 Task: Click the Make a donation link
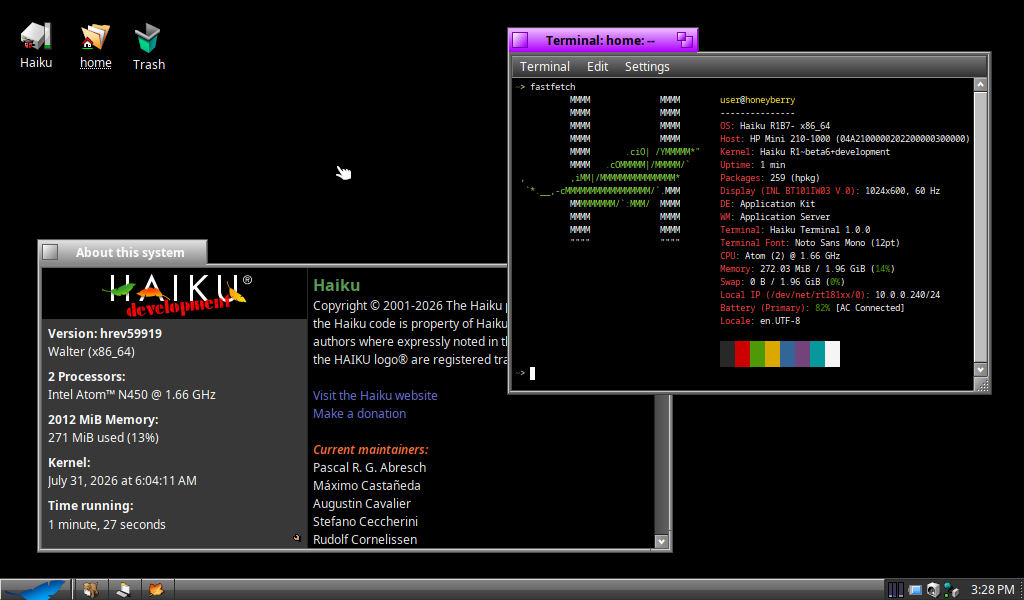[359, 414]
